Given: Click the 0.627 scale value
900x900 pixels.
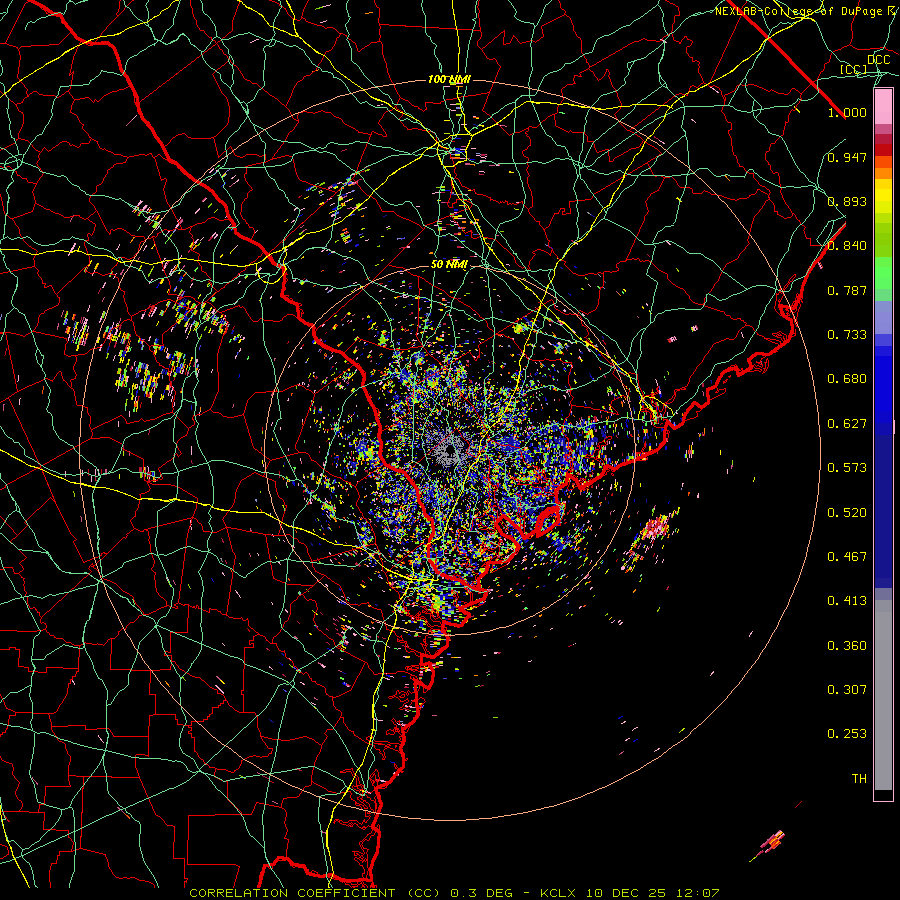Looking at the screenshot, I should tap(847, 424).
